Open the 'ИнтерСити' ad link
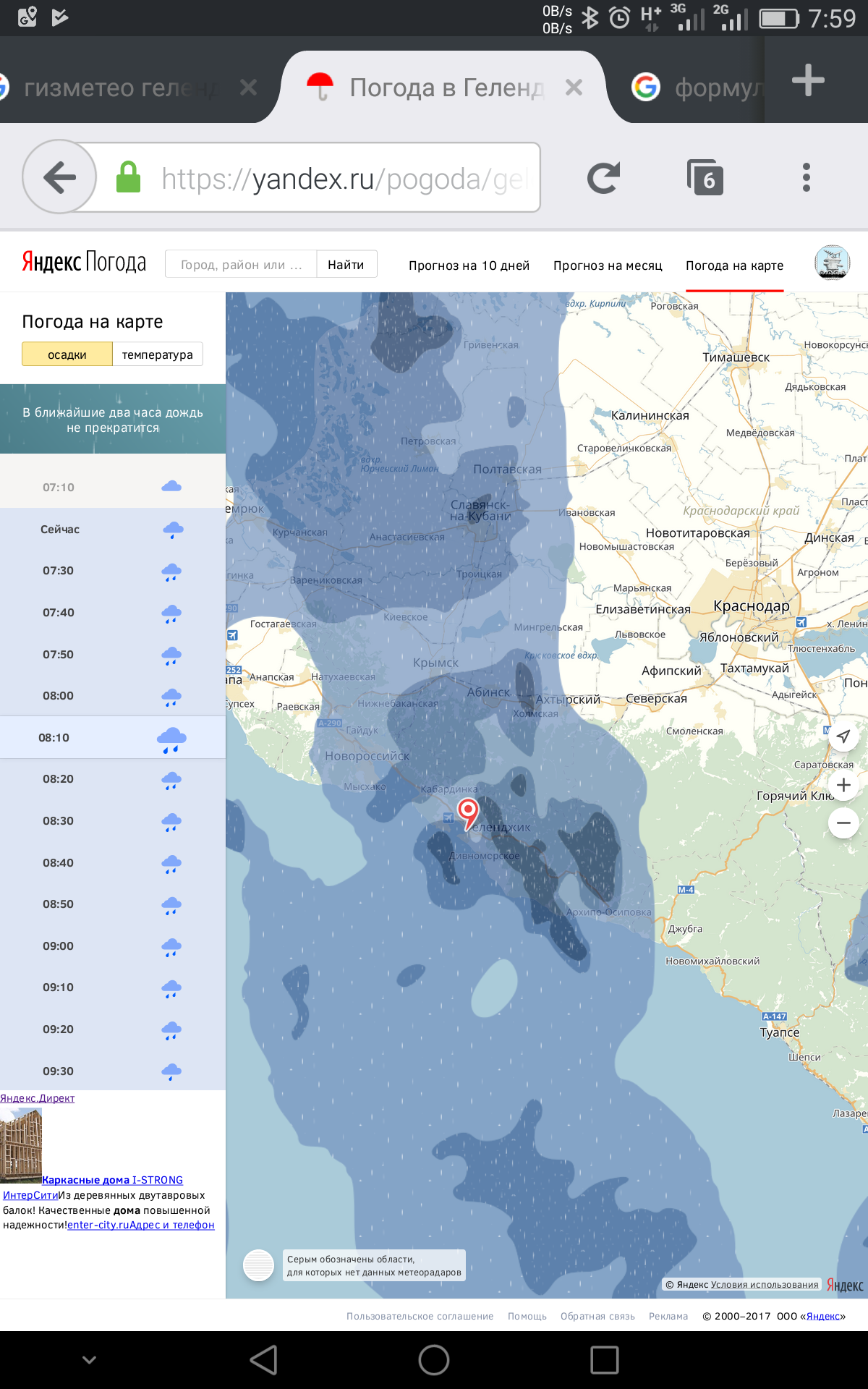The width and height of the screenshot is (868, 1389). 30,1195
